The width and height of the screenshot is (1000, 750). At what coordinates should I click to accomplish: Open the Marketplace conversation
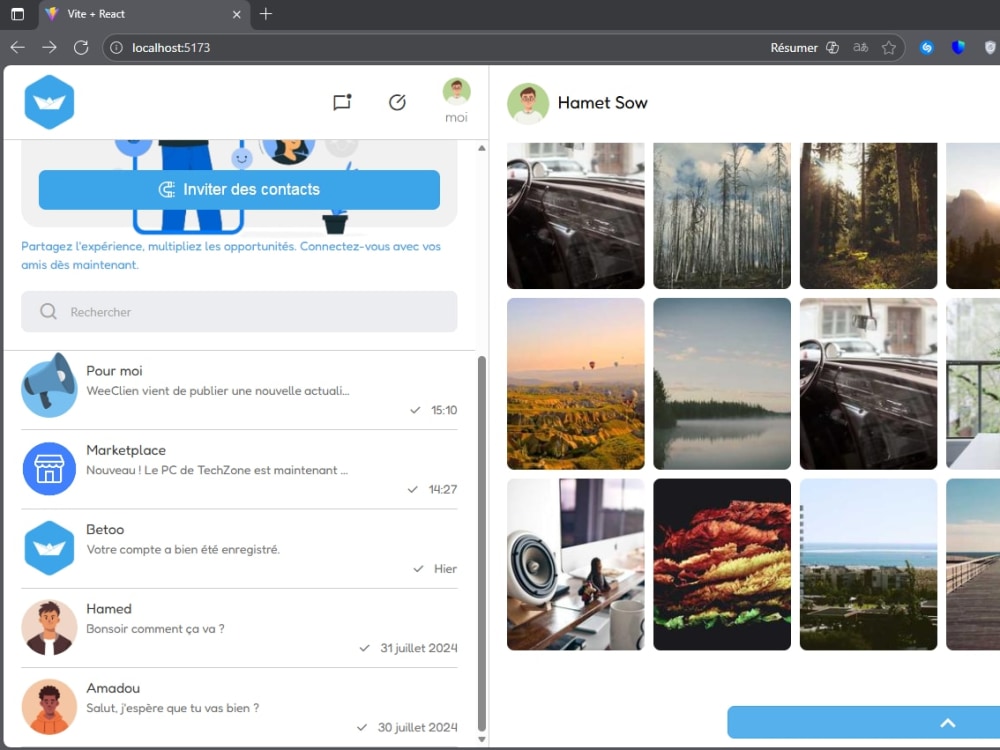pos(239,469)
